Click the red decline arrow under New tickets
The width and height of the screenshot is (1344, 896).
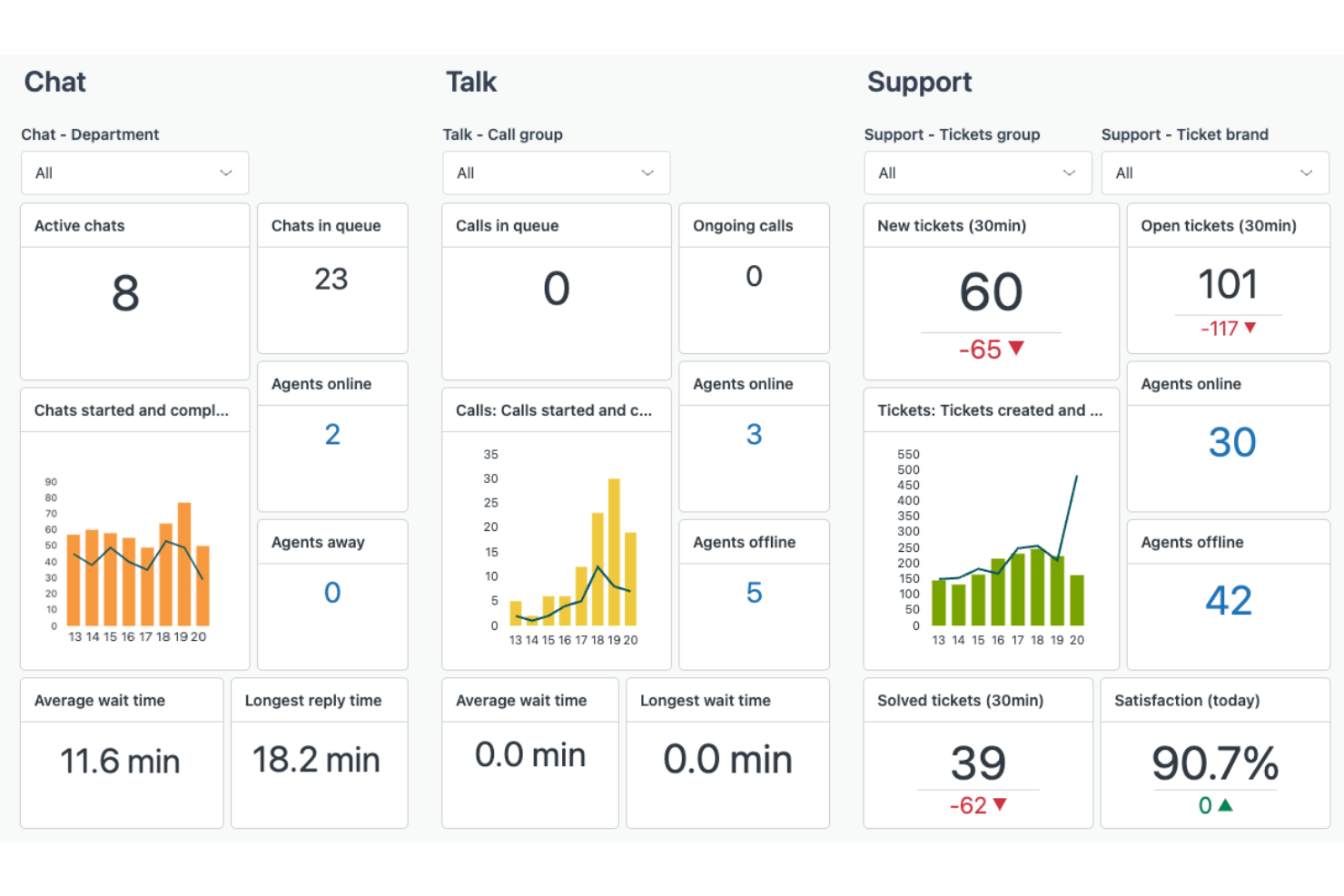coord(1015,349)
